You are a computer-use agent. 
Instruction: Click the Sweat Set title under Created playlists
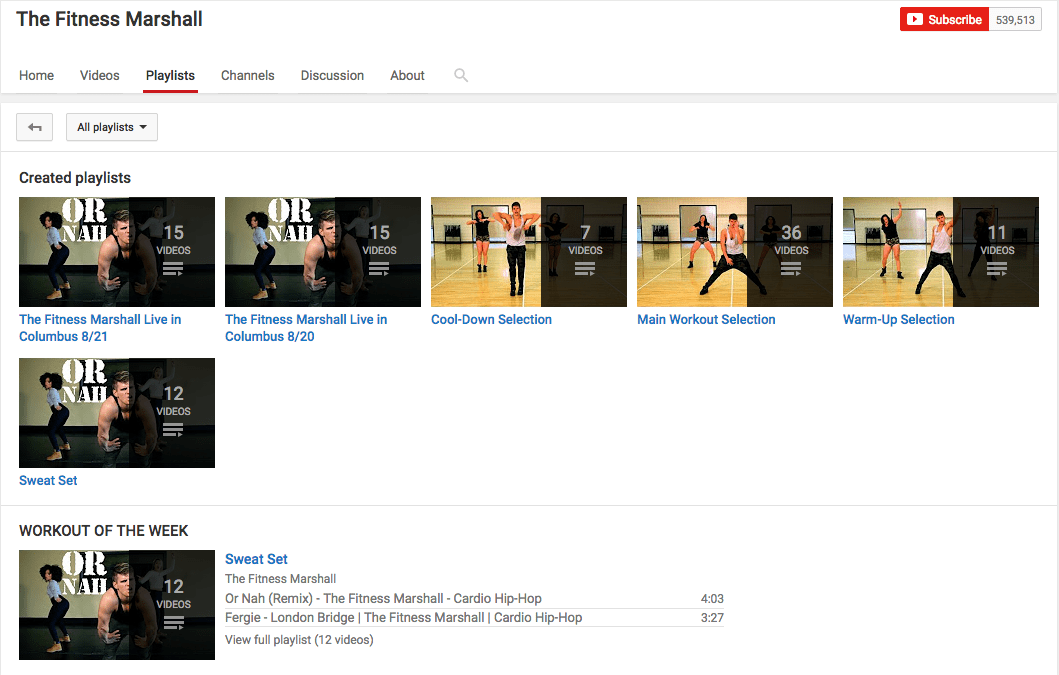tap(48, 480)
